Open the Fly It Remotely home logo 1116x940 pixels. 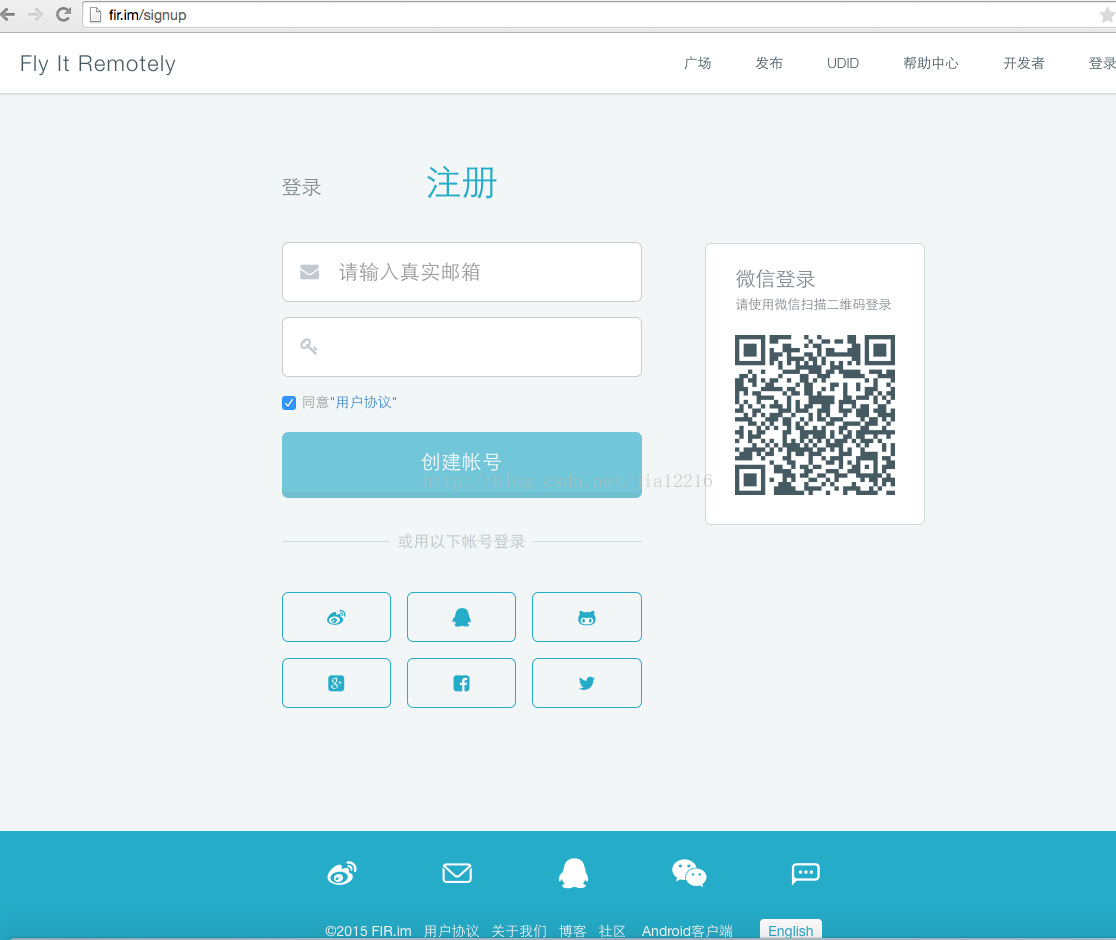[x=98, y=63]
